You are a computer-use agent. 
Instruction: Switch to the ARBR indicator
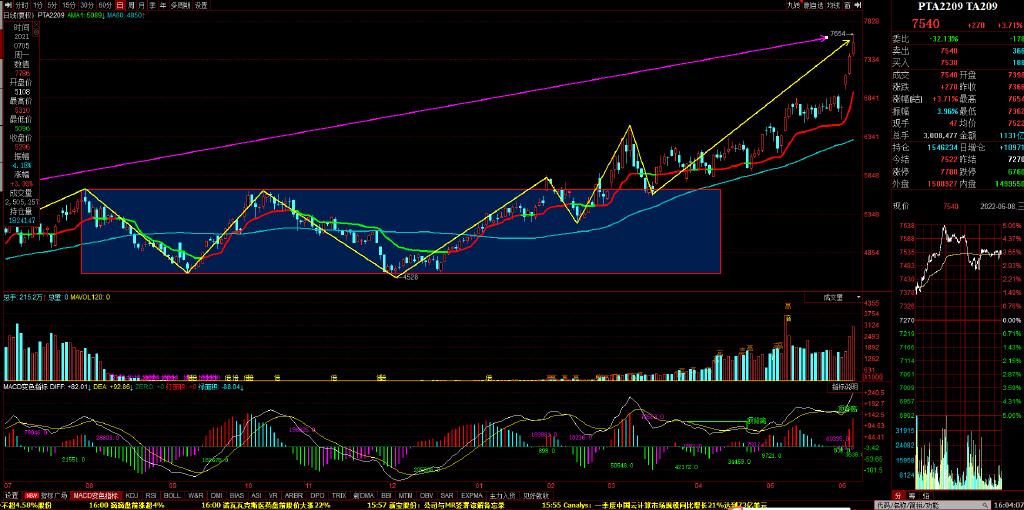[294, 496]
